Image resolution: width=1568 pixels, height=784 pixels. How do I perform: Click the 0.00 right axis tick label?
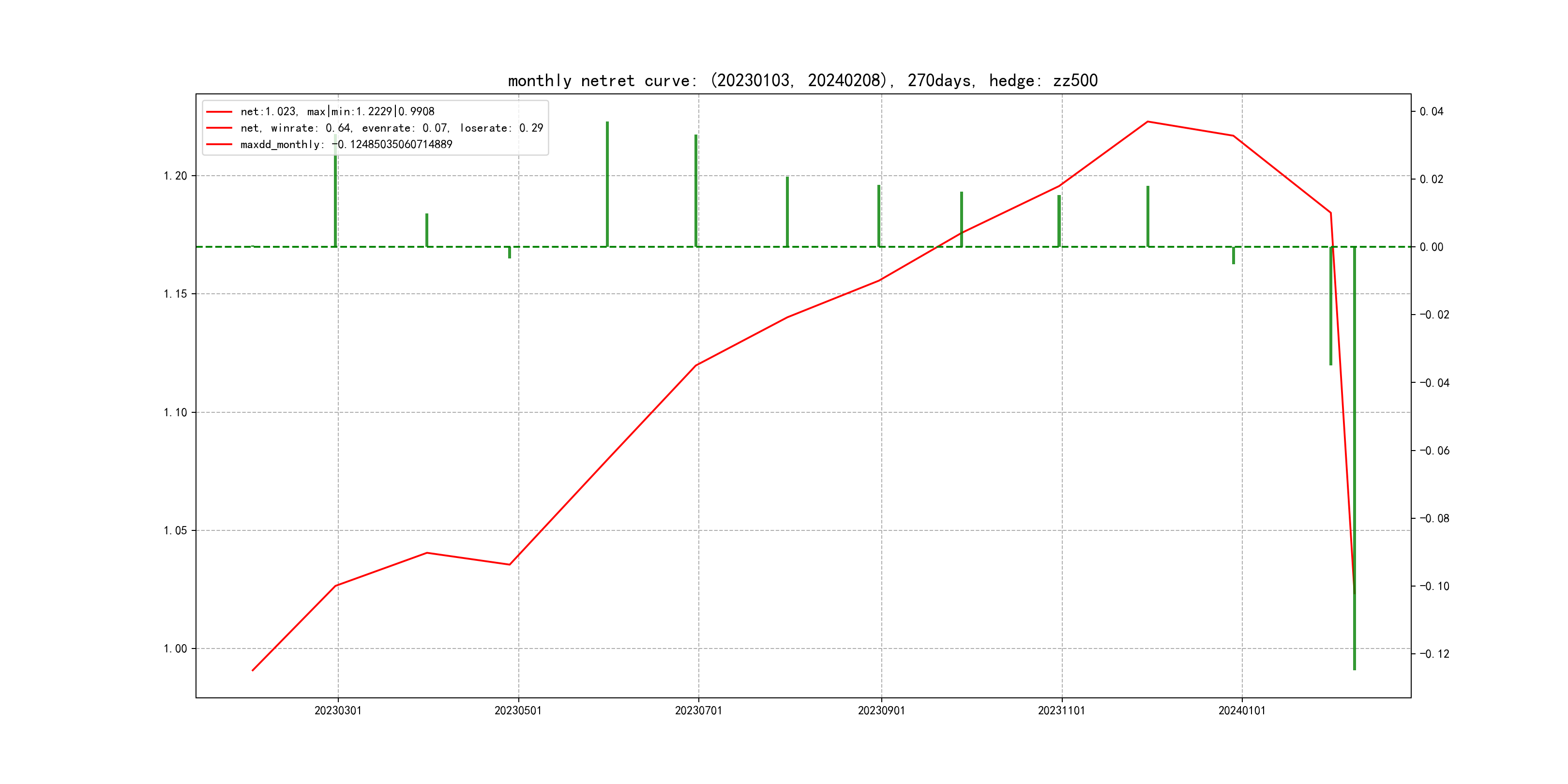click(1432, 246)
